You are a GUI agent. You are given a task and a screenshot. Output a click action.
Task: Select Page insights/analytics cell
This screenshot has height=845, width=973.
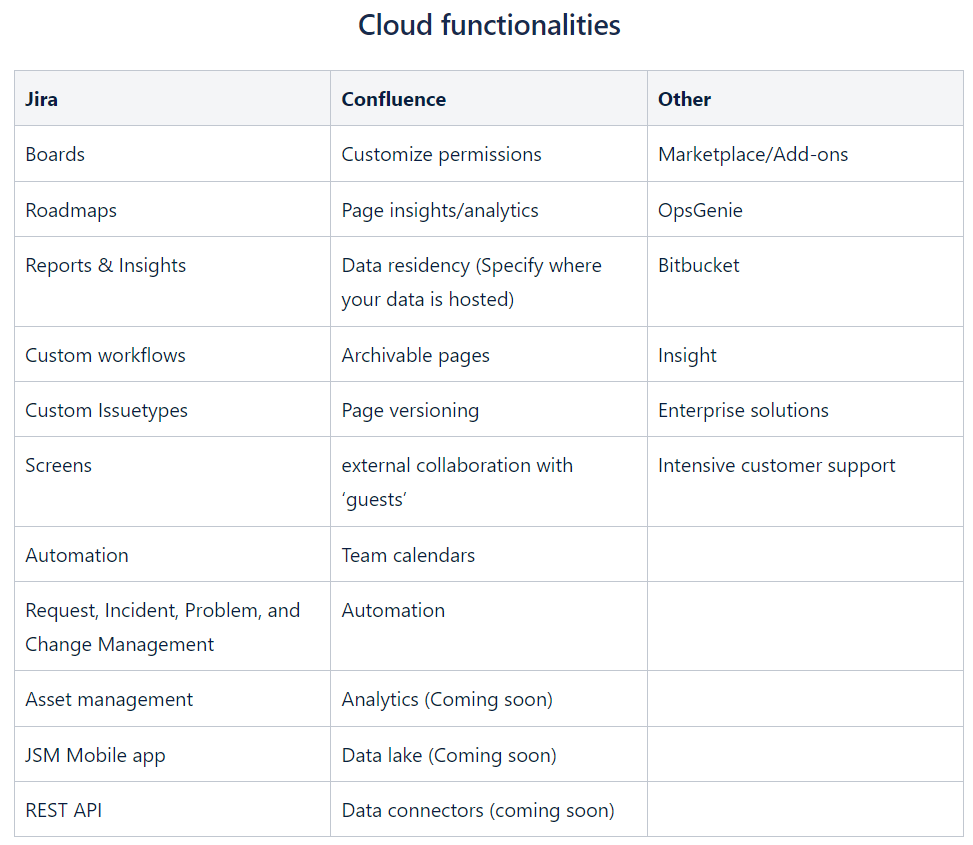489,210
